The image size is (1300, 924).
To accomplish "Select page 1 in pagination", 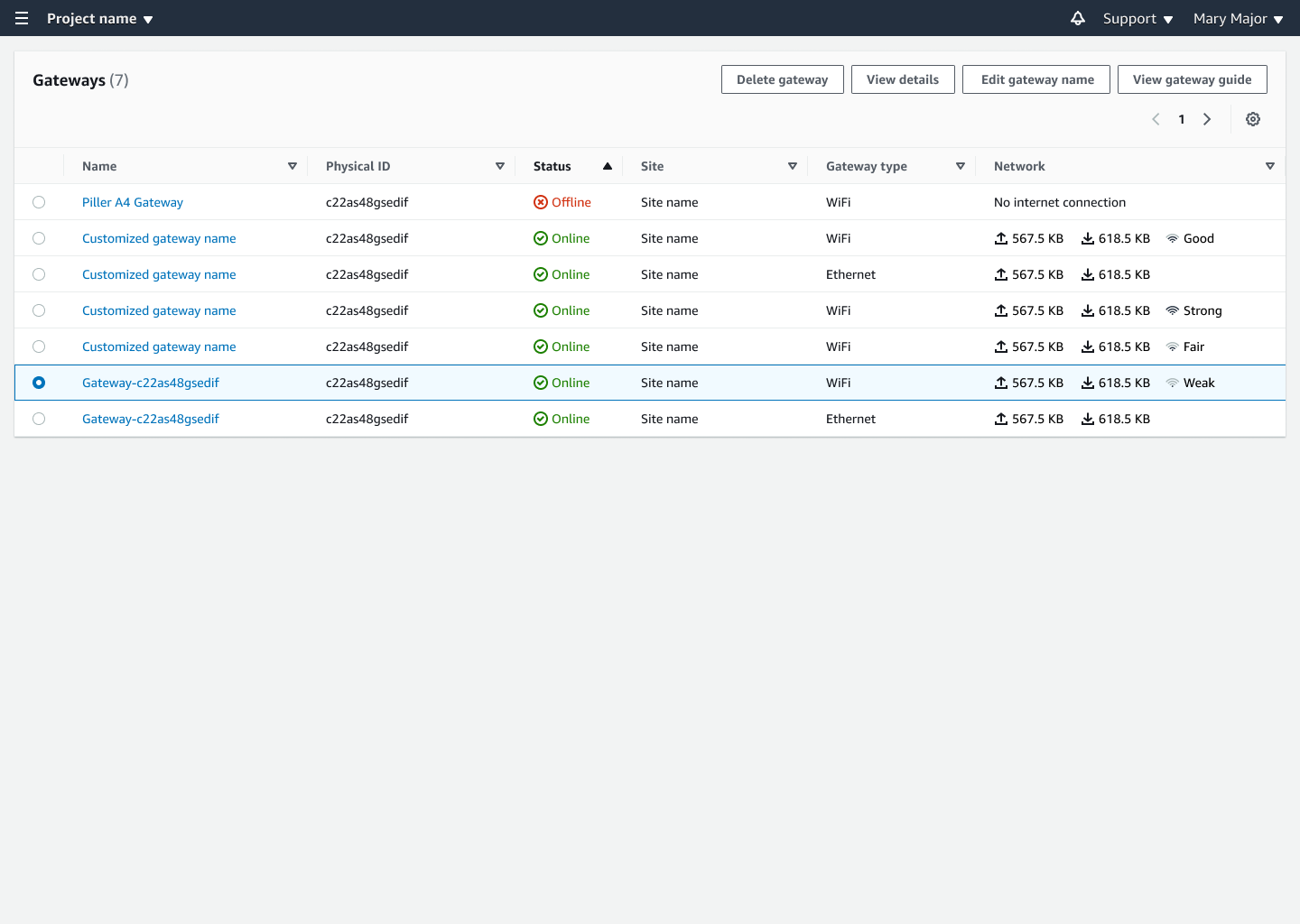I will (x=1181, y=118).
